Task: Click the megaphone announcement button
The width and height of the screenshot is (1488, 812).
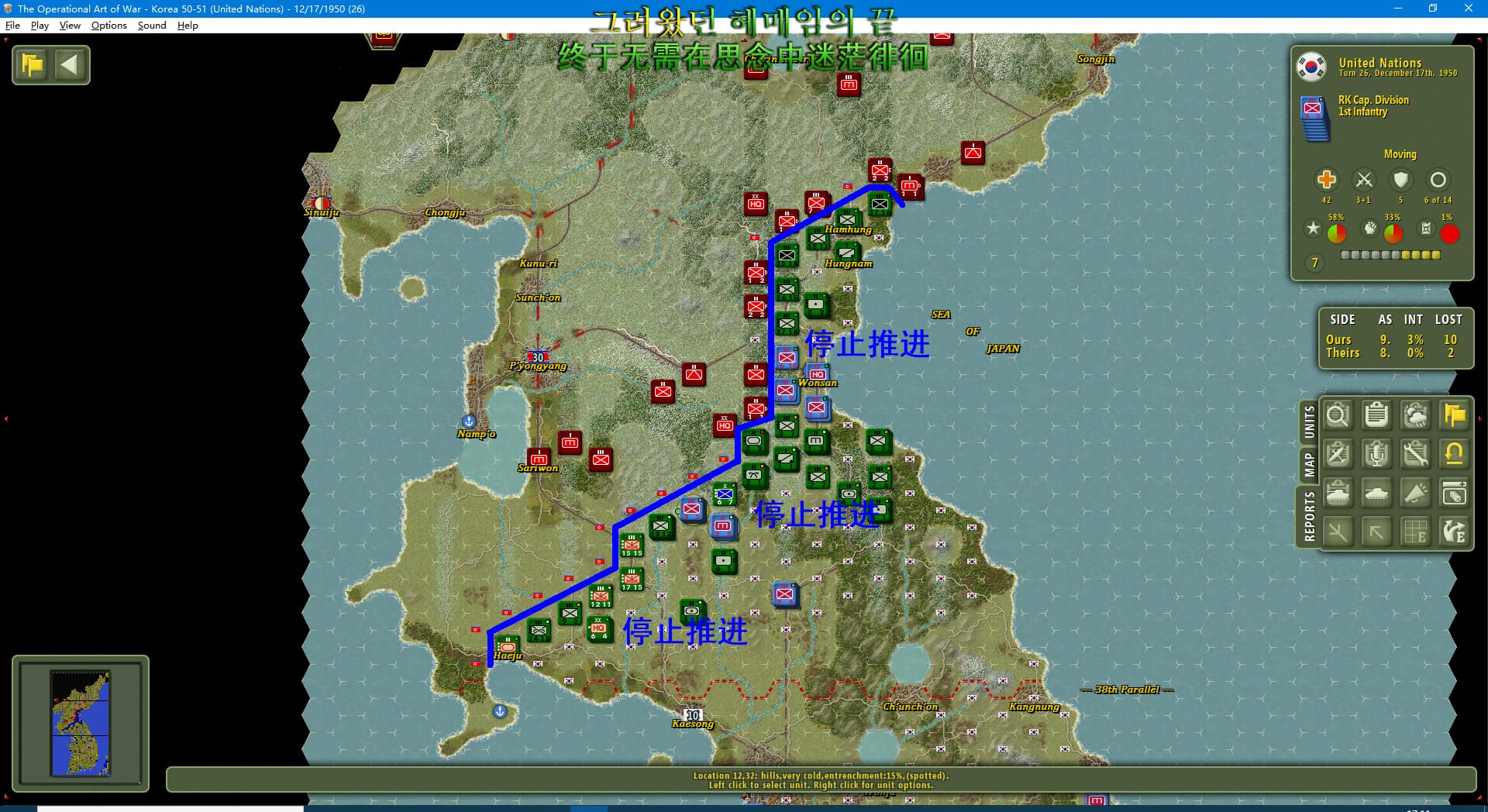Action: 1415,493
